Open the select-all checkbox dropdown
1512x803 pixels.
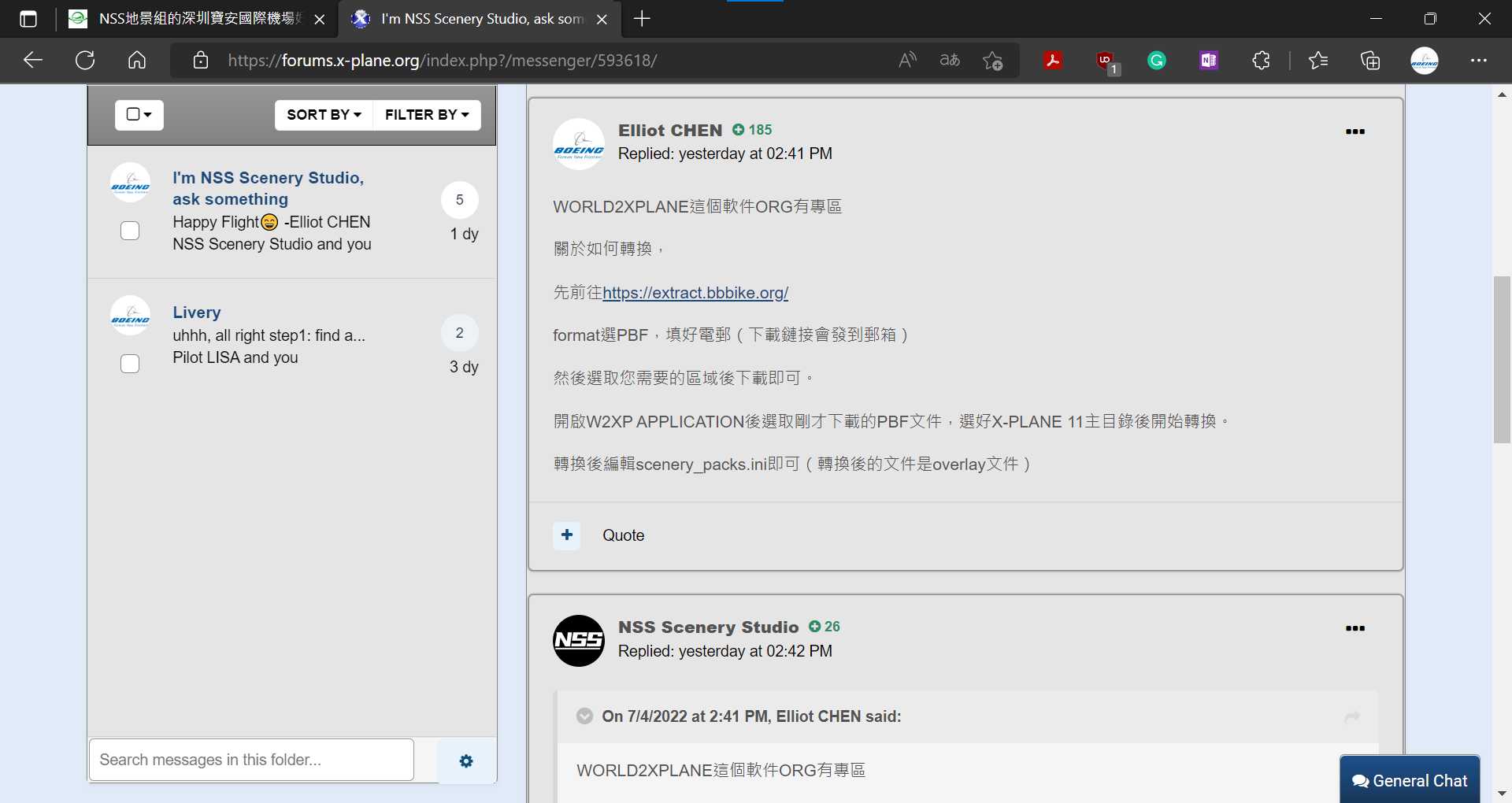pyautogui.click(x=139, y=115)
